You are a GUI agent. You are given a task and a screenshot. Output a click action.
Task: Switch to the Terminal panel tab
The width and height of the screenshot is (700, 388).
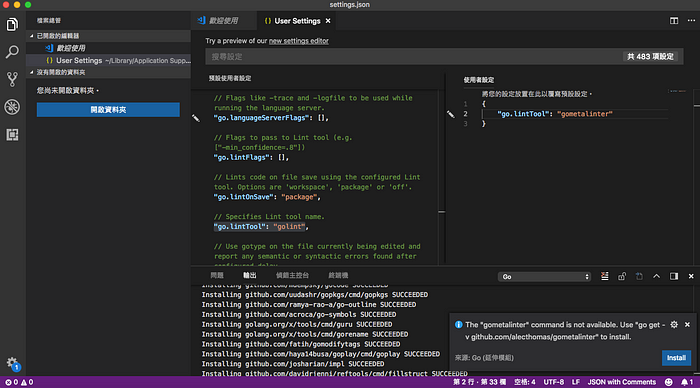tap(338, 275)
